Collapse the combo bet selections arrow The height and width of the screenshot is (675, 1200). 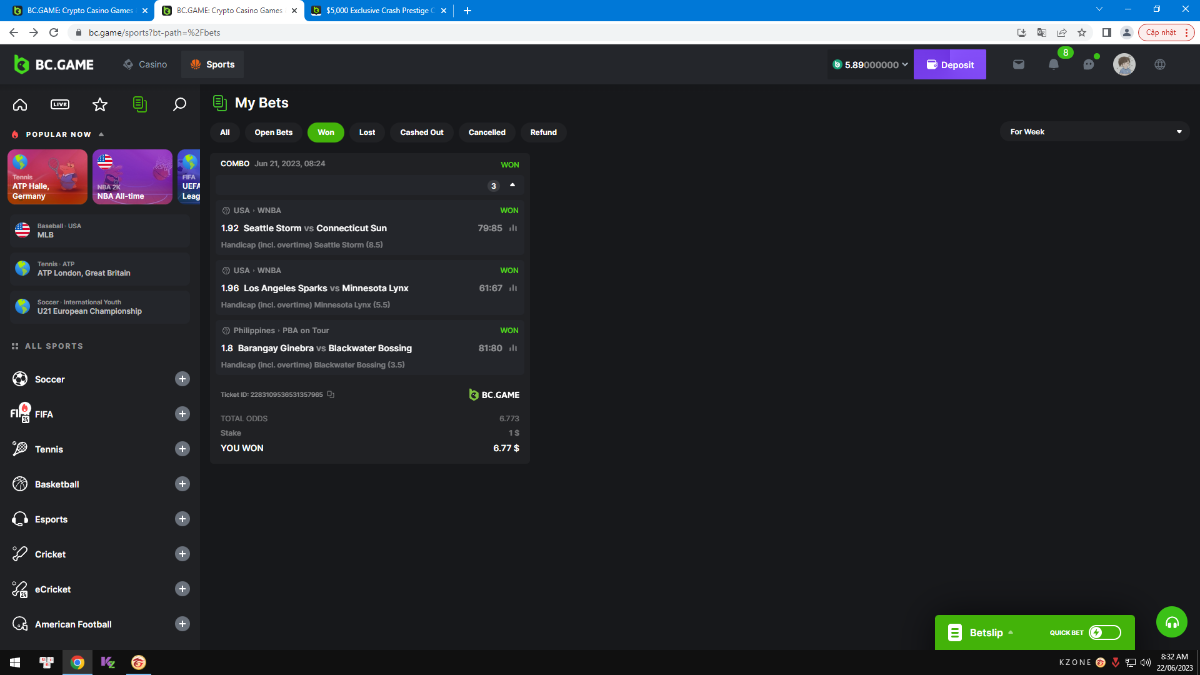513,185
